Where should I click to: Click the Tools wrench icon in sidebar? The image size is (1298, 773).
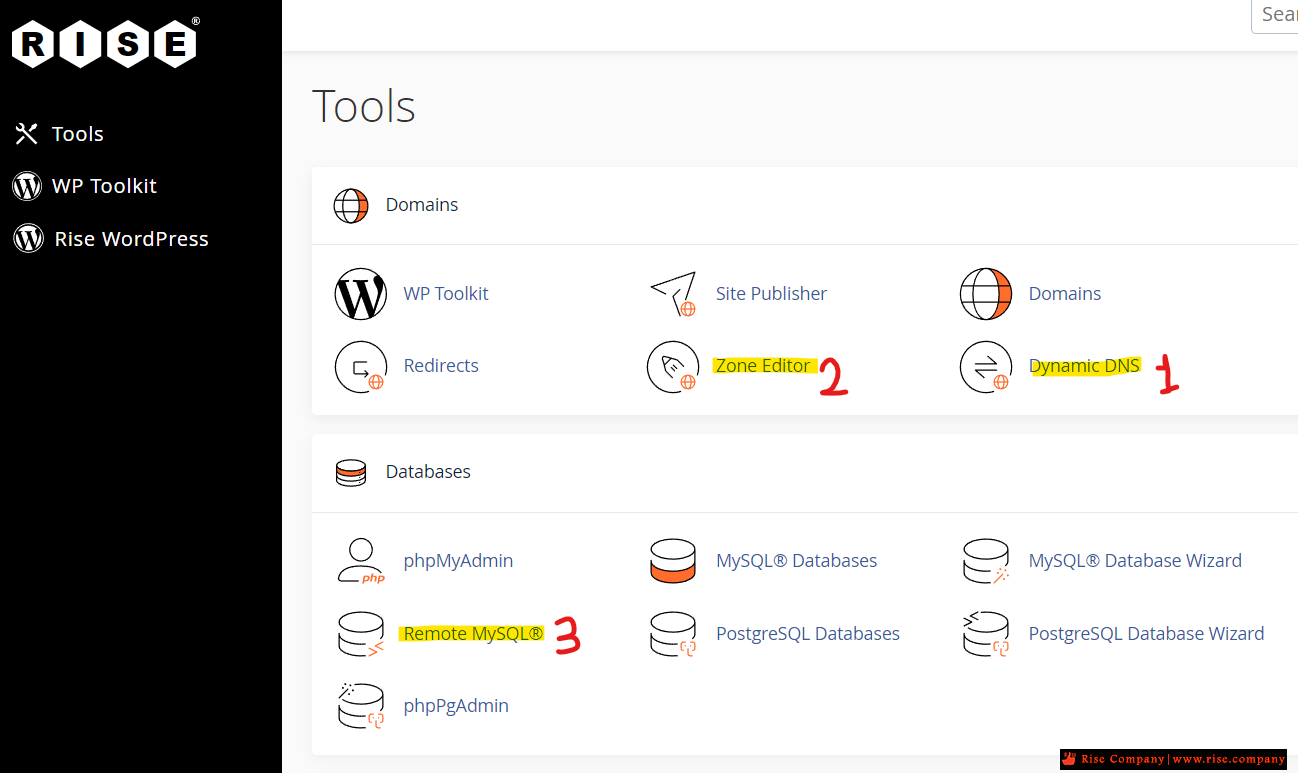point(27,134)
